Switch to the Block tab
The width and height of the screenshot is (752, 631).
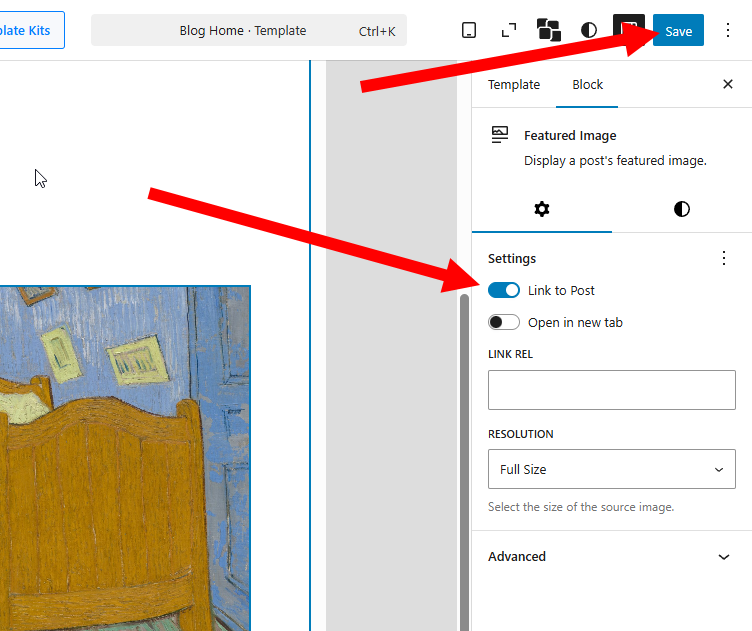click(587, 85)
